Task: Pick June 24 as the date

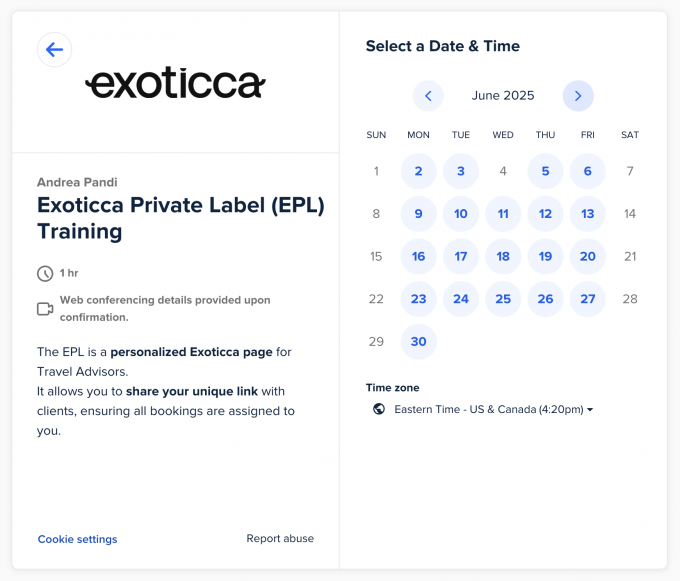Action: click(461, 299)
